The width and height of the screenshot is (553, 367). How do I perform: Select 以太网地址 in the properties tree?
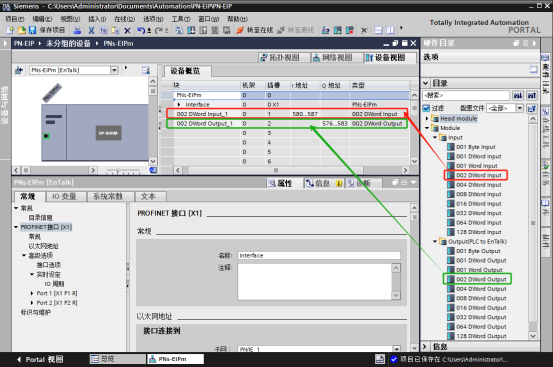click(44, 246)
